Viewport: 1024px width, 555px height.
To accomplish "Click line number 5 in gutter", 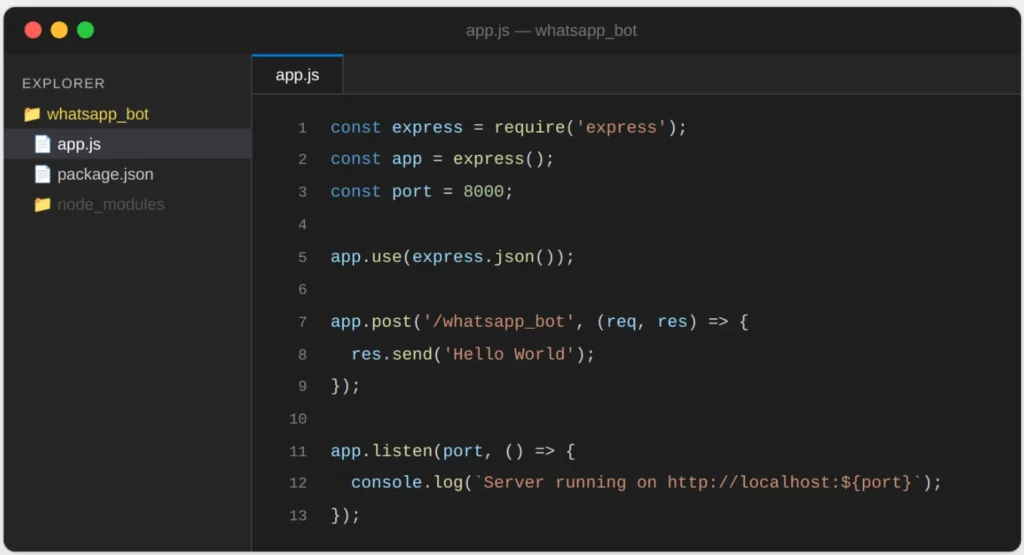I will point(302,257).
